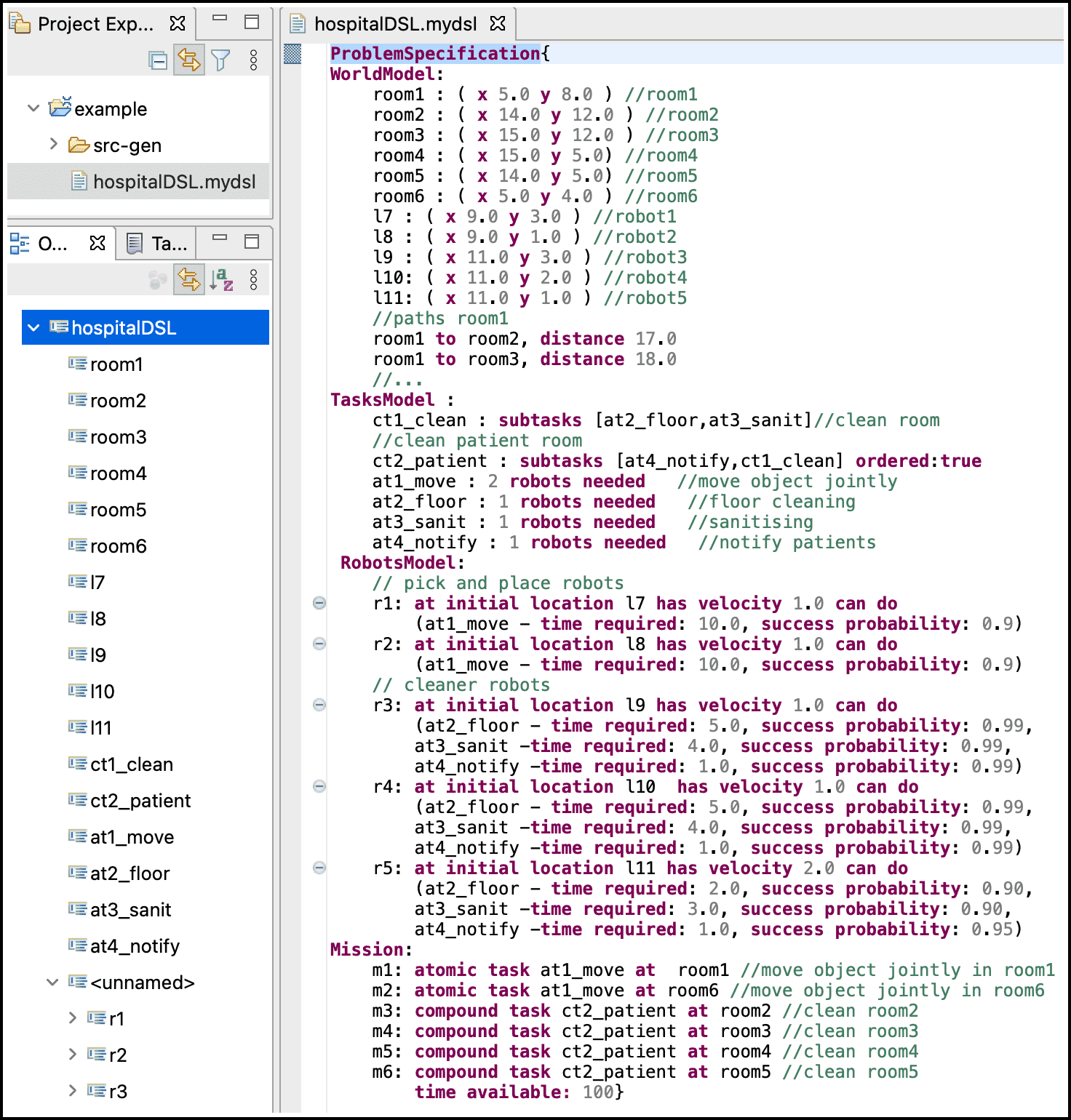Close the hospitalDSL.mydsl editor tab

(x=498, y=24)
